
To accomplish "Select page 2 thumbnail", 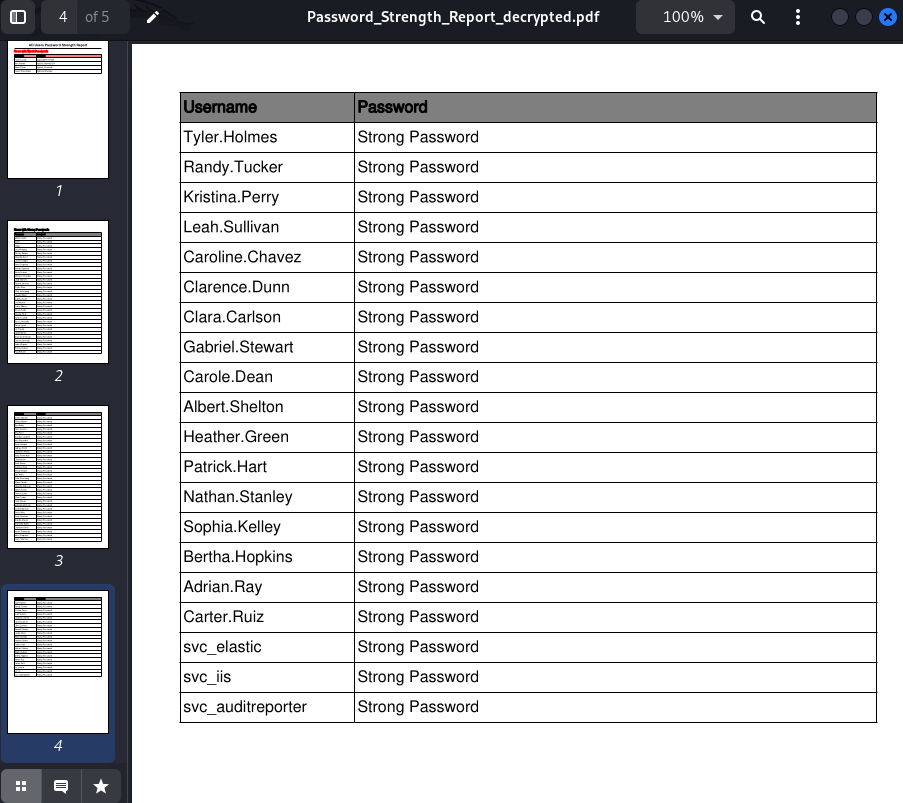I will point(58,292).
